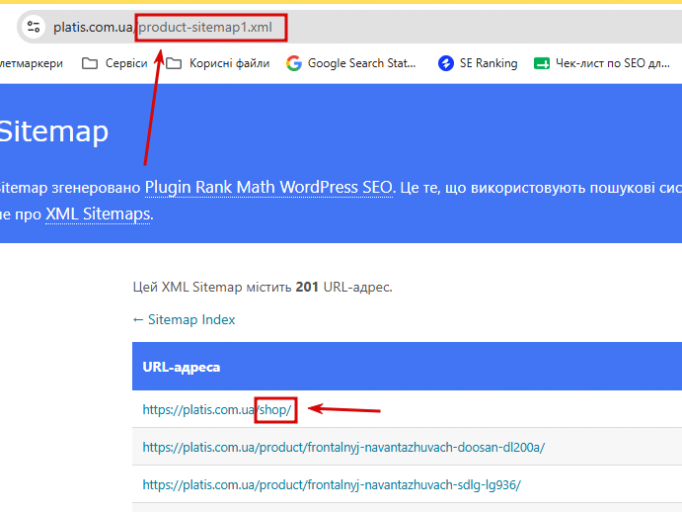Open the doosan-dl200a product URL
Screen dimensions: 682x512
click(x=344, y=447)
